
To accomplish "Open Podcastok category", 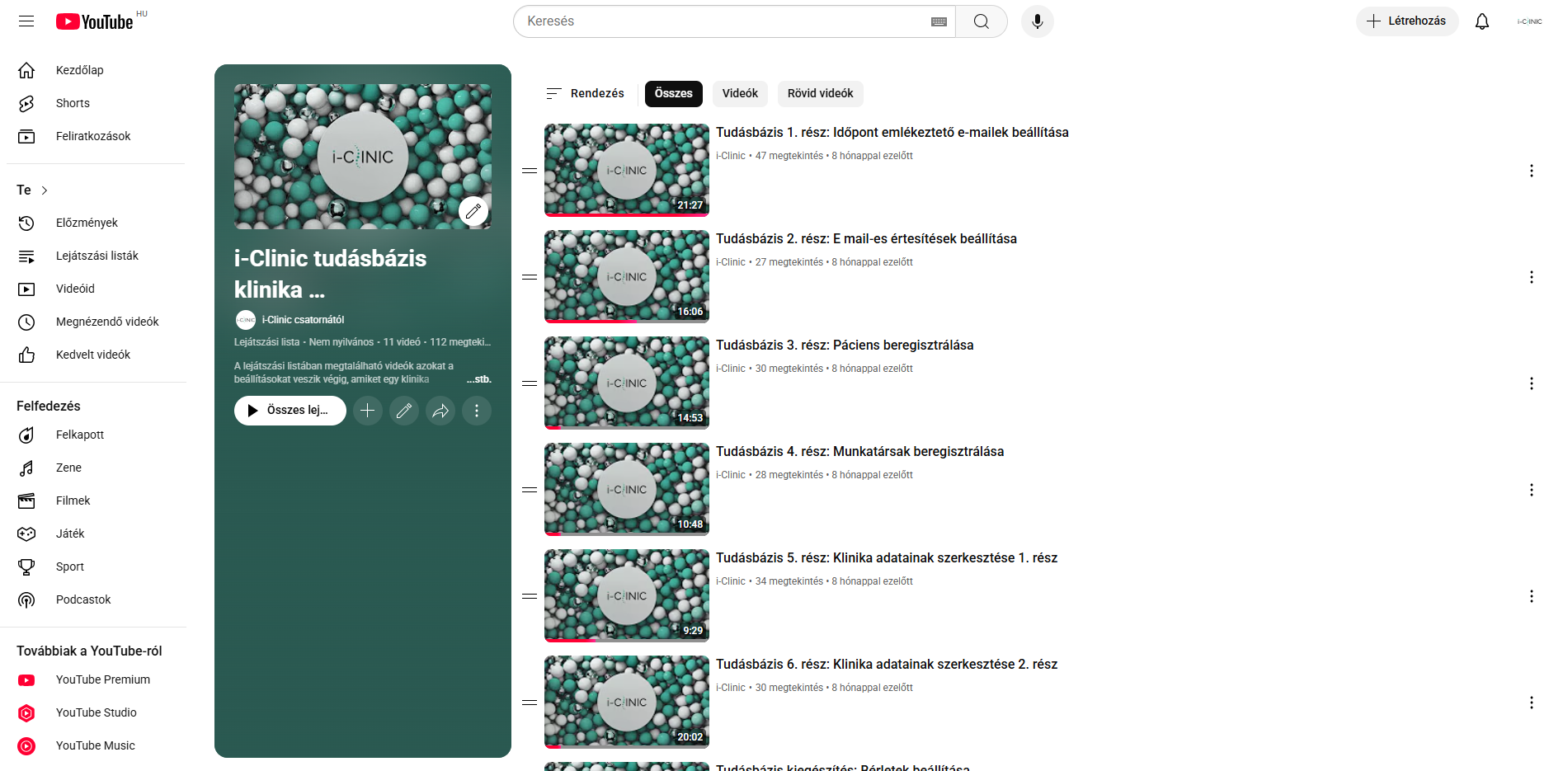I will pyautogui.click(x=96, y=599).
